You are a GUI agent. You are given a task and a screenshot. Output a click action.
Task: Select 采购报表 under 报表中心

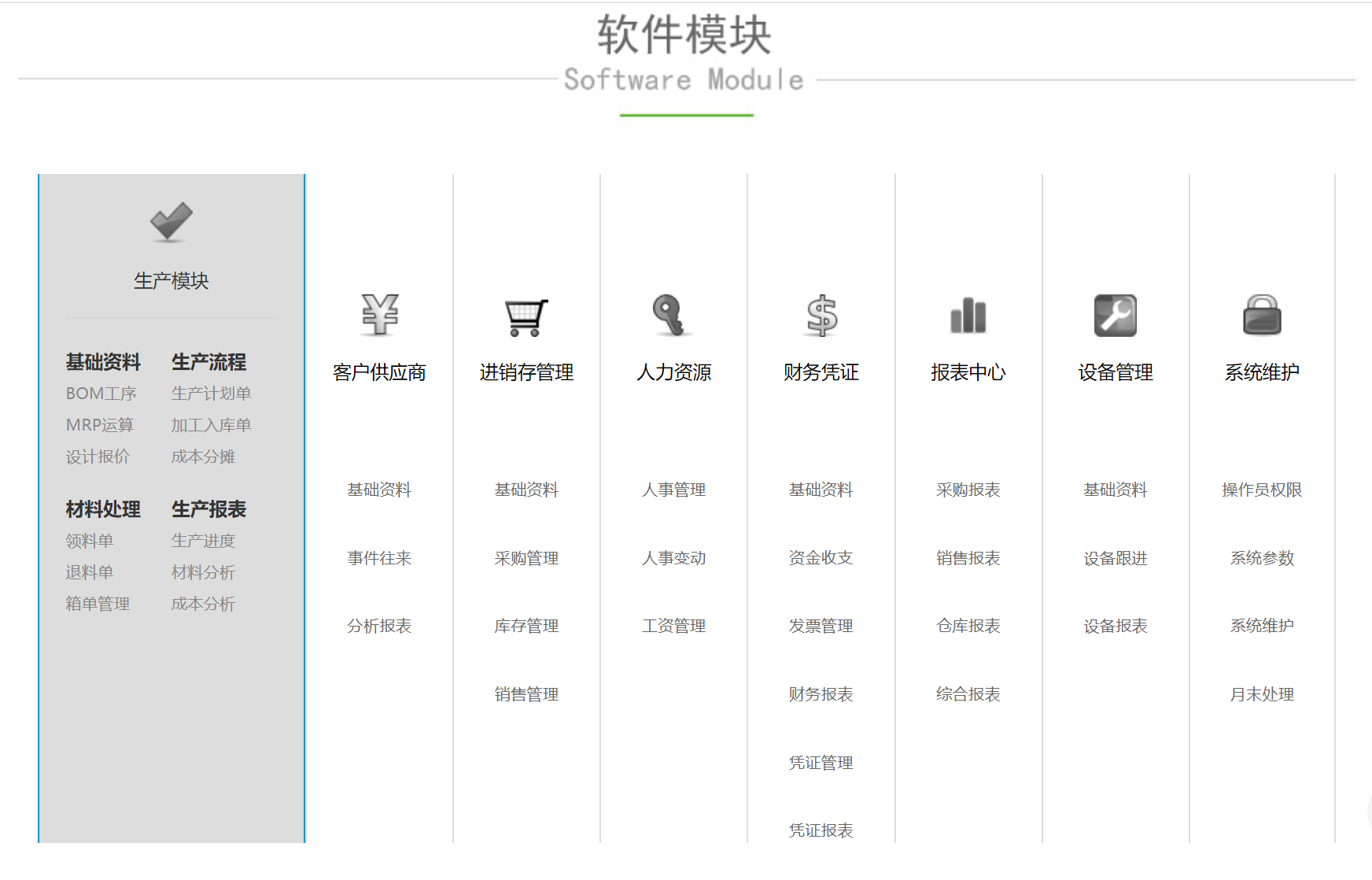tap(968, 490)
